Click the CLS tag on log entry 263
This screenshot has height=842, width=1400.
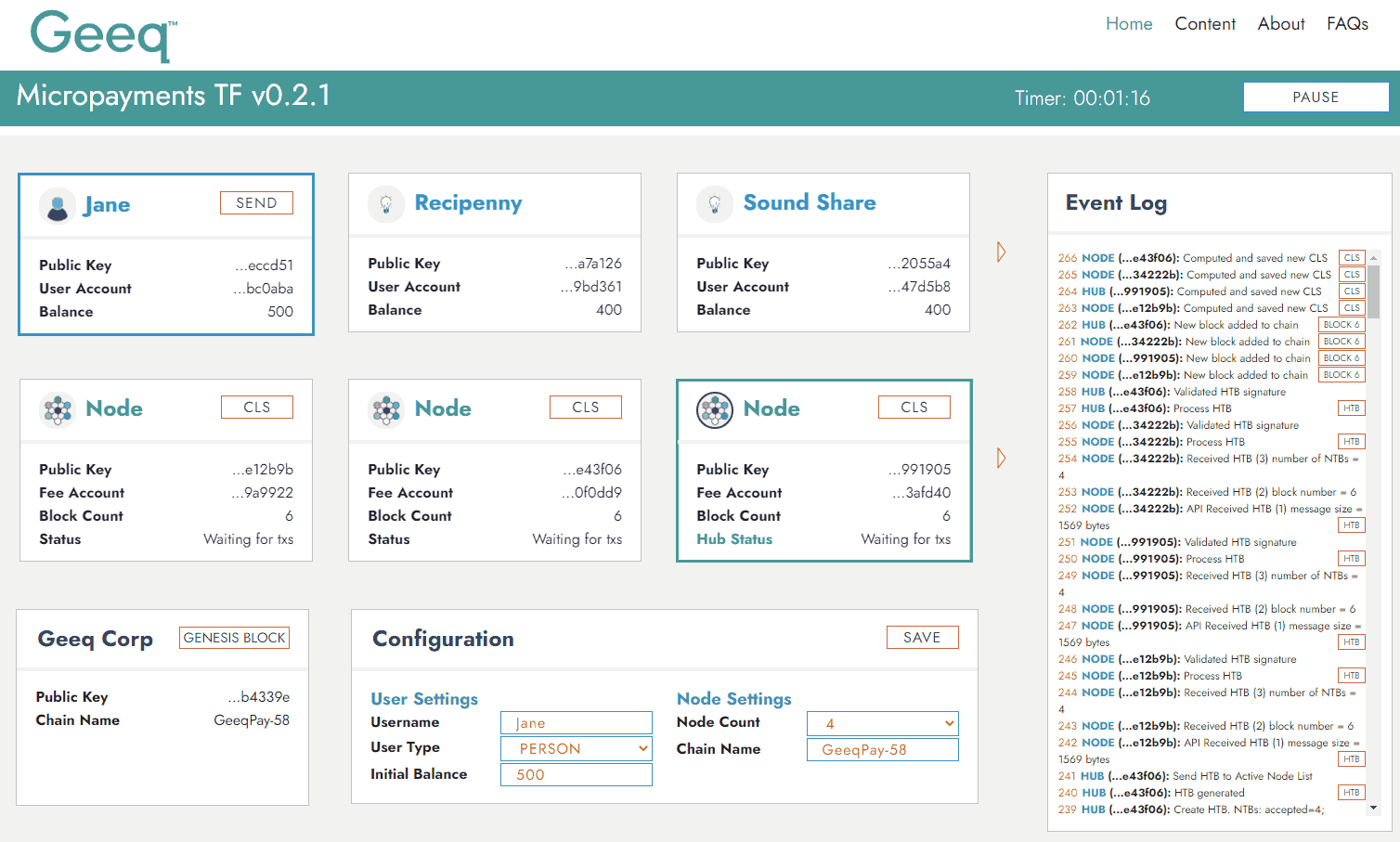(1352, 308)
